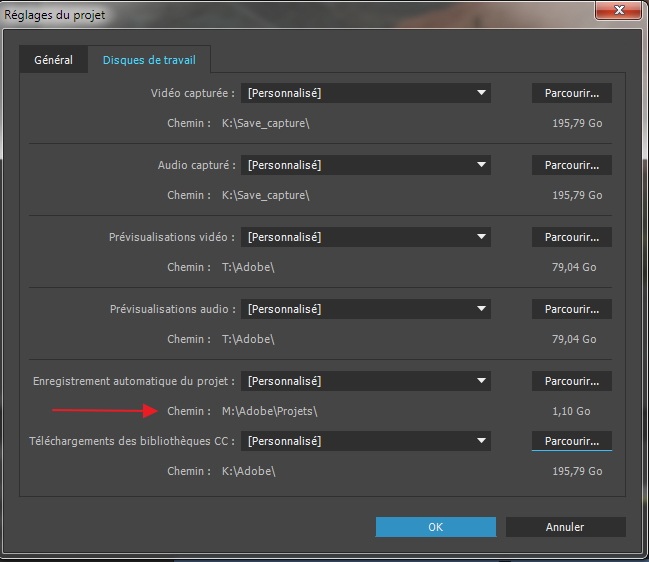
Task: Browse folder for Téléchargements des bibliothèques CC
Action: pyautogui.click(x=572, y=441)
